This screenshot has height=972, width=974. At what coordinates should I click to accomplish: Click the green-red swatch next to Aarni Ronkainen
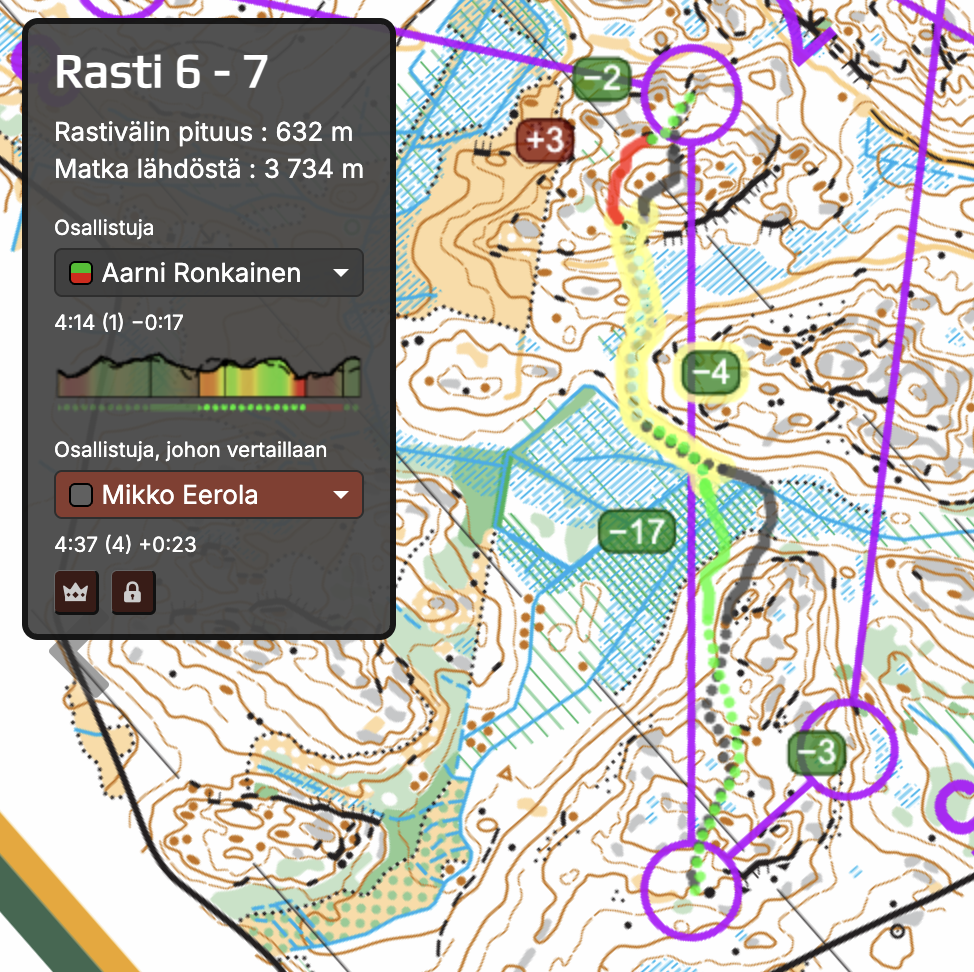pos(80,273)
